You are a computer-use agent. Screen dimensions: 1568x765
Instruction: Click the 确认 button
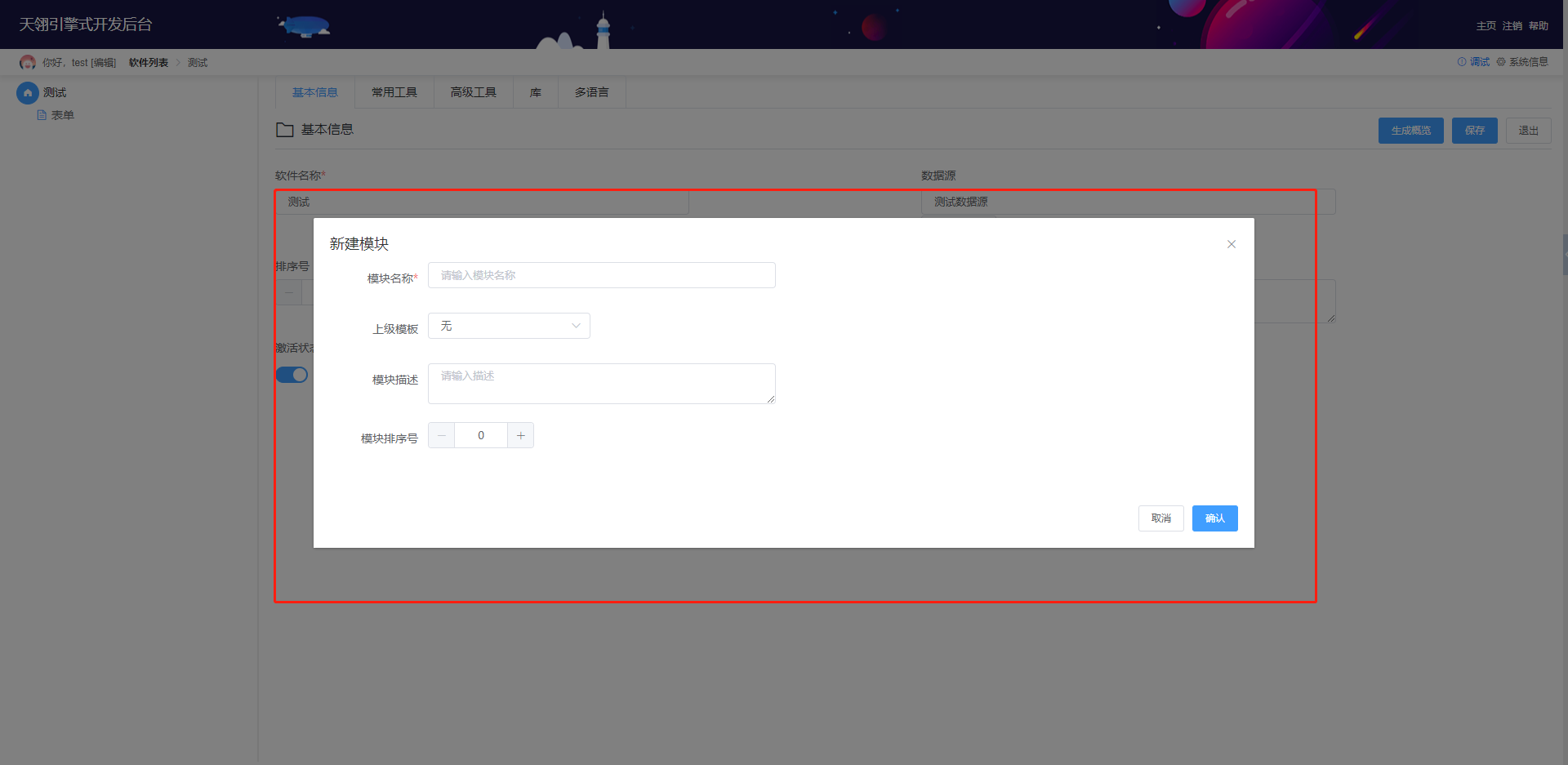click(x=1214, y=518)
